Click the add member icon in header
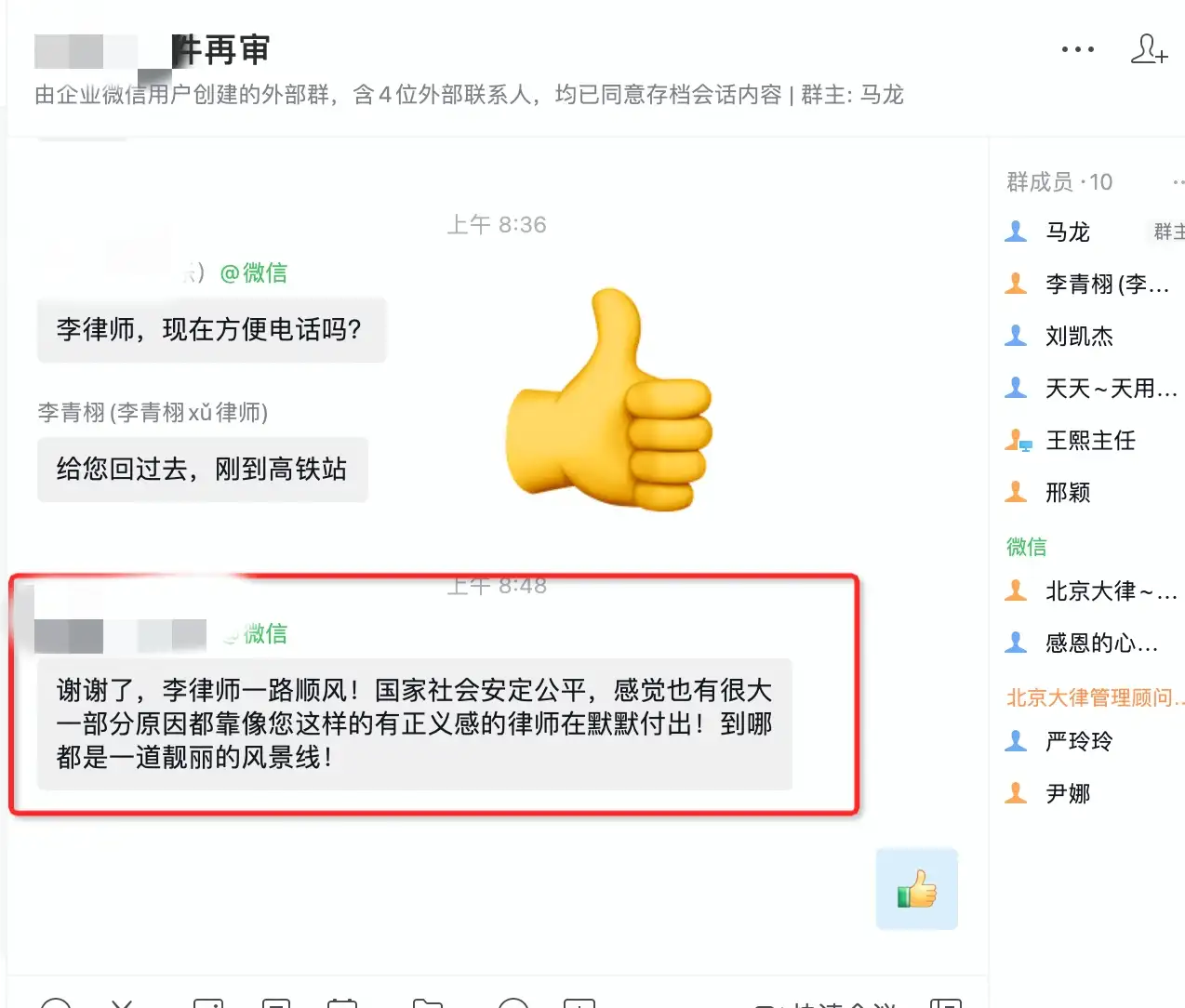This screenshot has width=1185, height=1008. click(x=1149, y=48)
